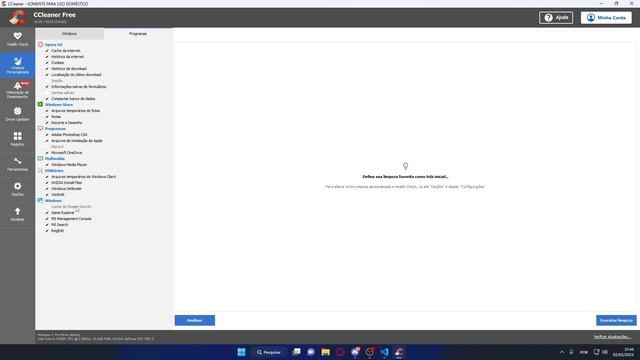Click the Programas category monitor icon
Image resolution: width=640 pixels, height=360 pixels.
point(40,129)
